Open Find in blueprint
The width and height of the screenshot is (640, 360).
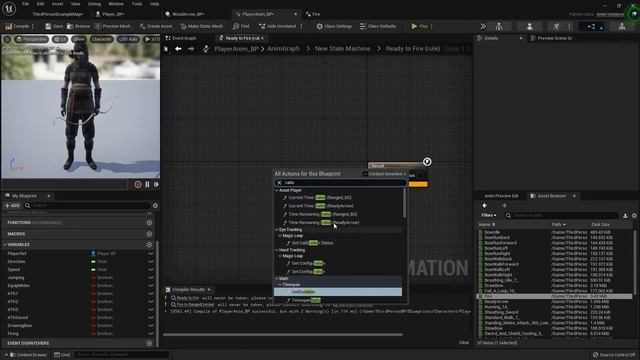coord(241,26)
